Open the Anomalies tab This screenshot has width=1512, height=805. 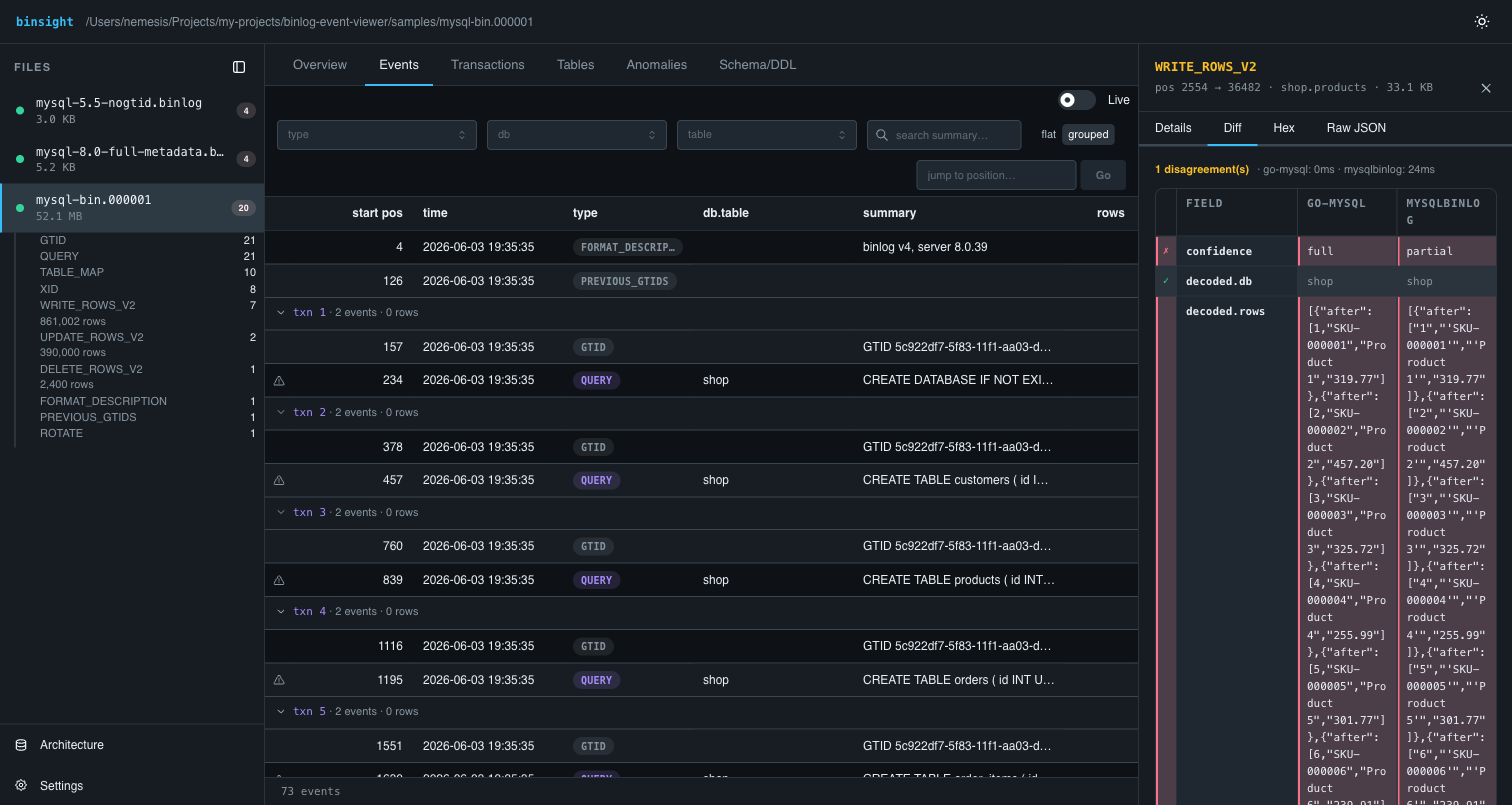click(657, 65)
